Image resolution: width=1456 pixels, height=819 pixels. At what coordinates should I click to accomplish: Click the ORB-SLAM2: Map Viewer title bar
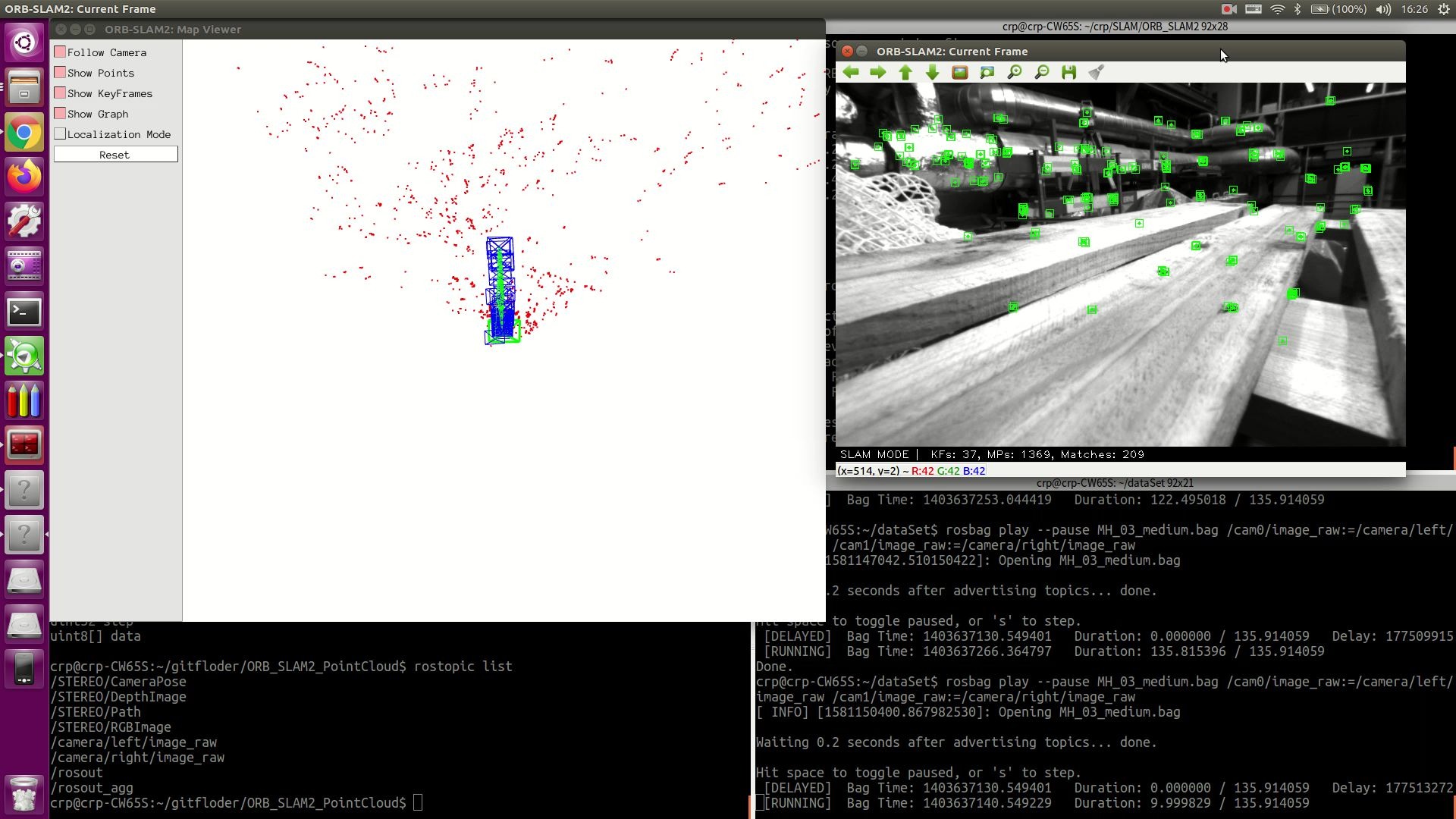coord(437,30)
